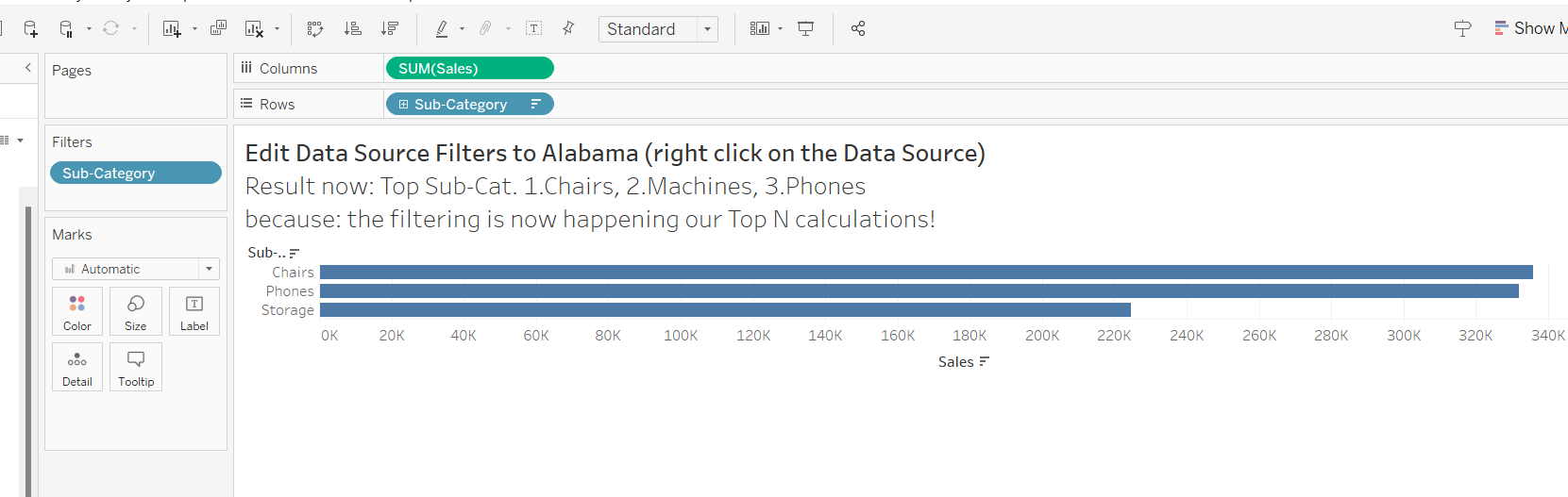1568x497 pixels.
Task: Click the Share workbook icon
Action: 858,29
